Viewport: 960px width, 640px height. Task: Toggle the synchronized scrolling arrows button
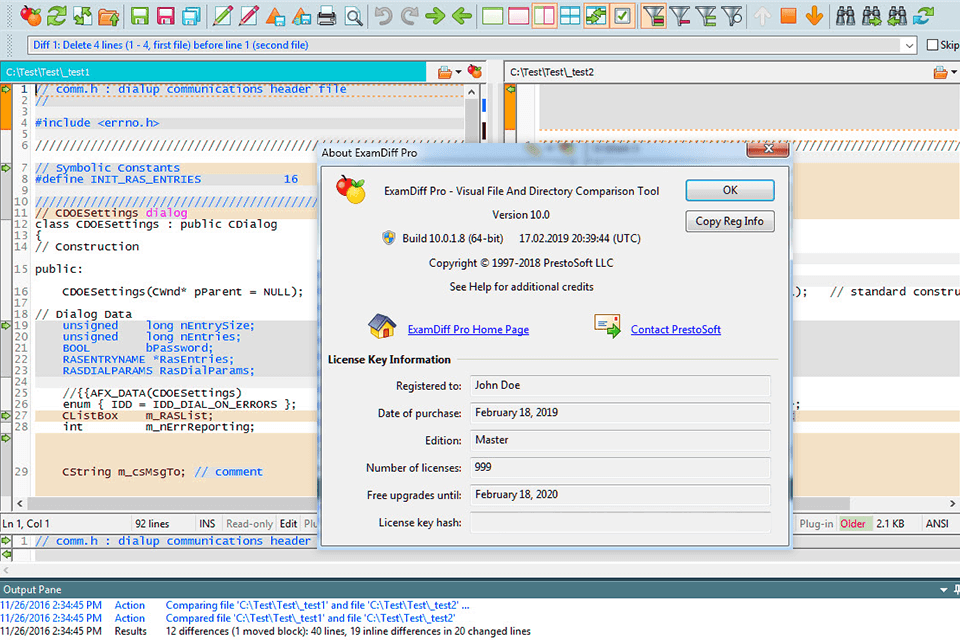click(596, 16)
